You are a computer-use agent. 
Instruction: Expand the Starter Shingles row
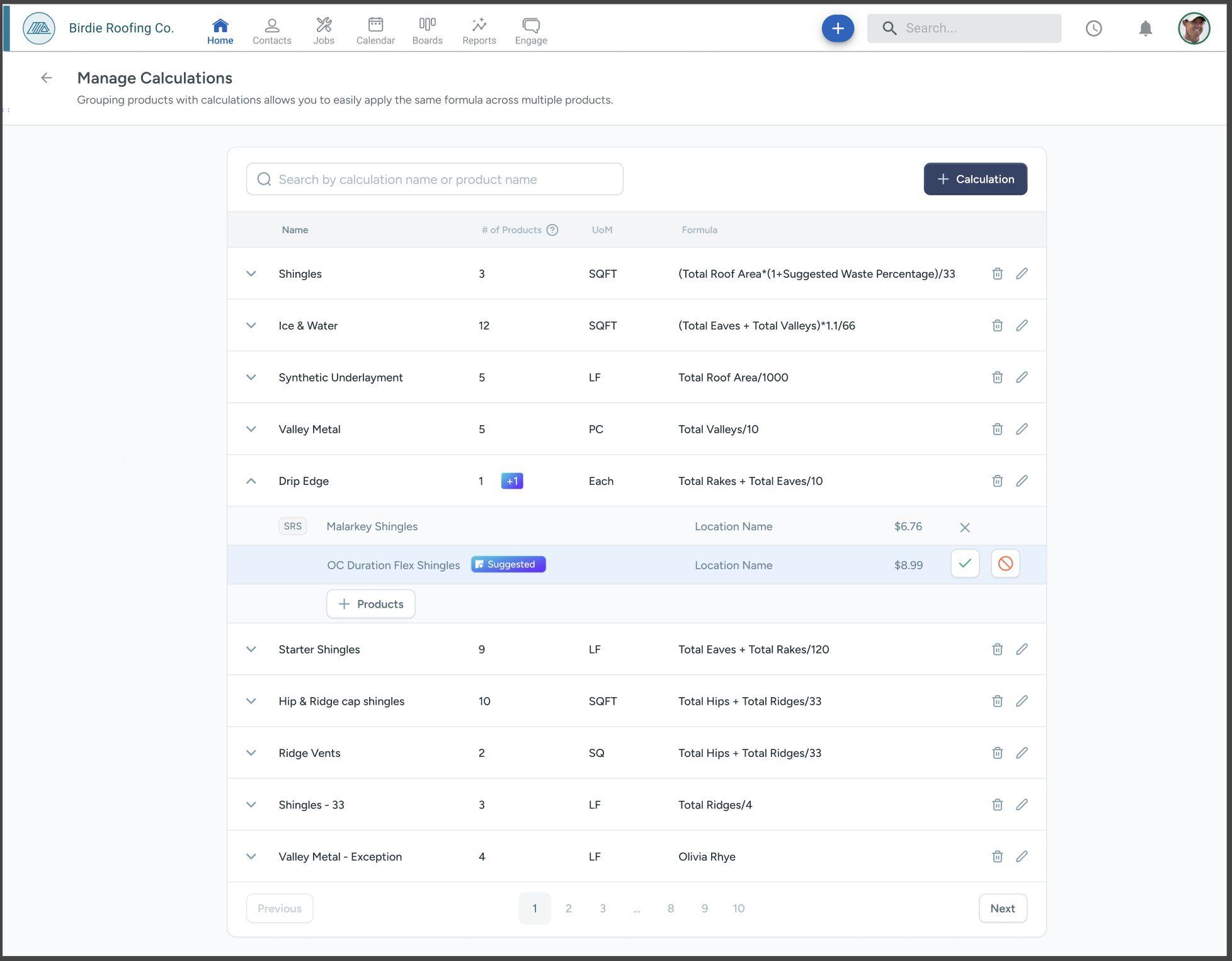click(251, 649)
